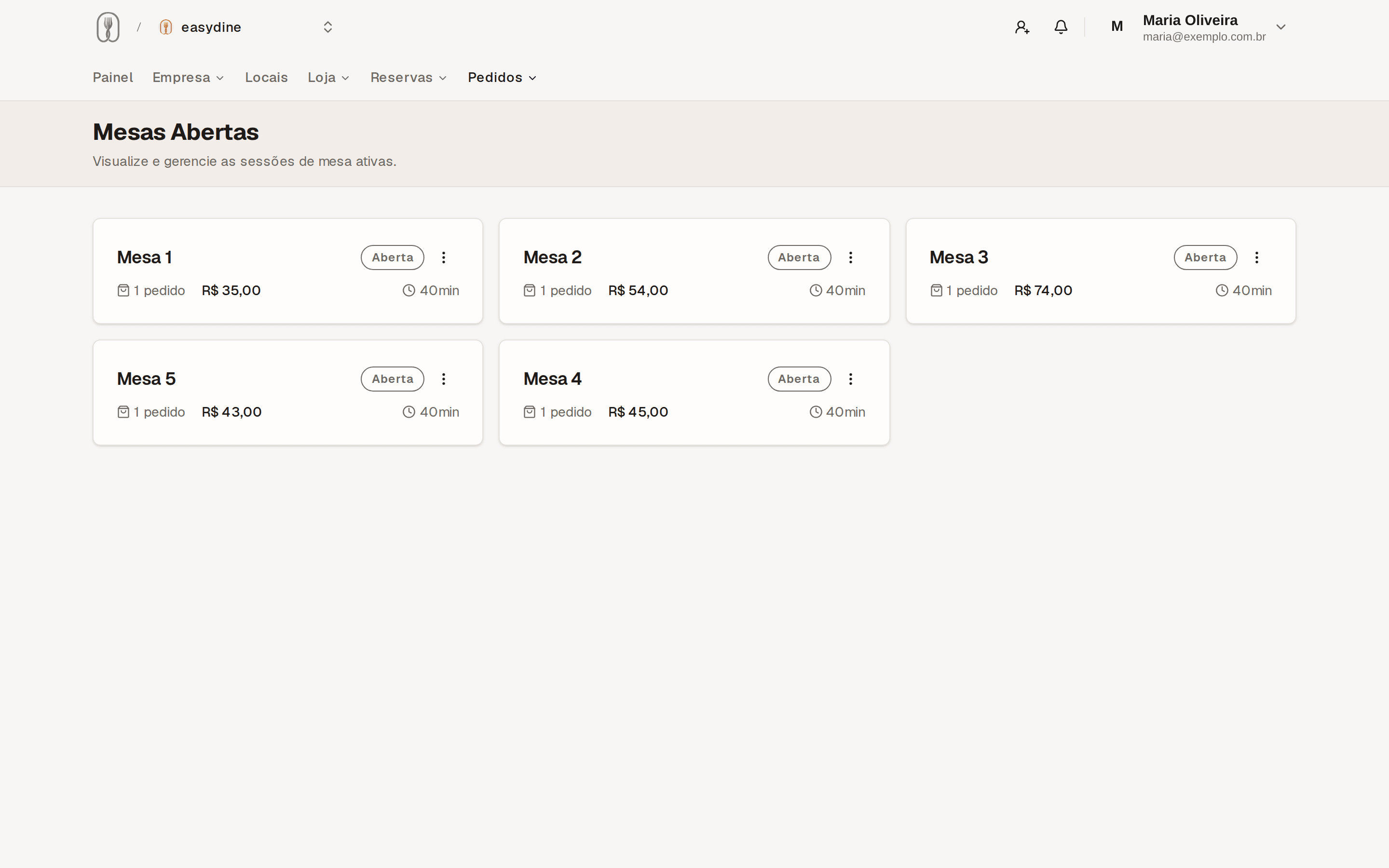The height and width of the screenshot is (868, 1389).
Task: Open Mesa 3 three-dot options menu
Action: pos(1256,257)
